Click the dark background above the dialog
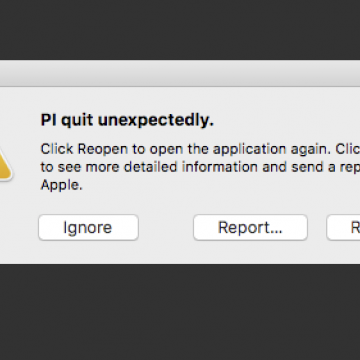The image size is (360, 360). click(x=180, y=30)
